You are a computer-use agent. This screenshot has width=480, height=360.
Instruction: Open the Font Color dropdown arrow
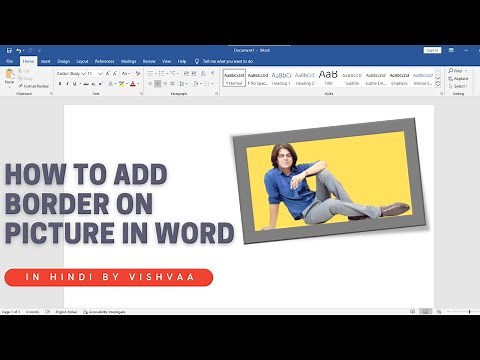pyautogui.click(x=138, y=84)
